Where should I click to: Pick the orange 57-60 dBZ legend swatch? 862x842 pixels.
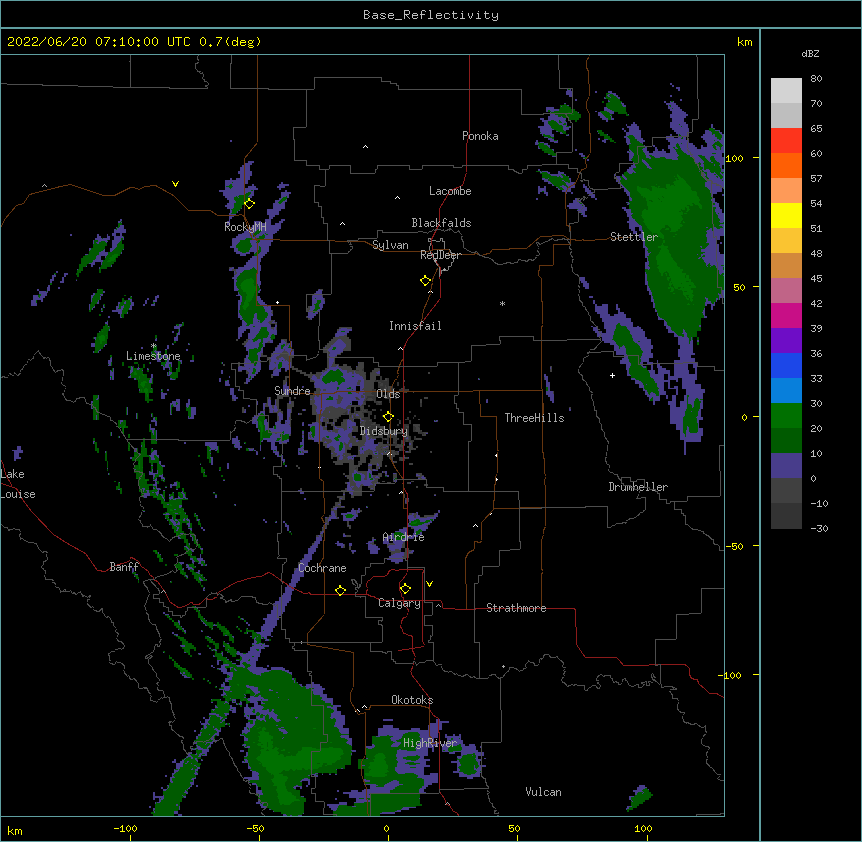click(x=786, y=166)
